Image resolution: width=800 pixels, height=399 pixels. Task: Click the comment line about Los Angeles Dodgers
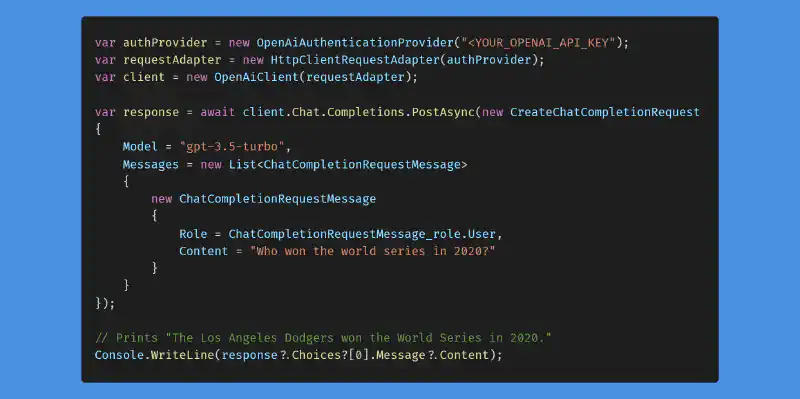[x=323, y=338]
